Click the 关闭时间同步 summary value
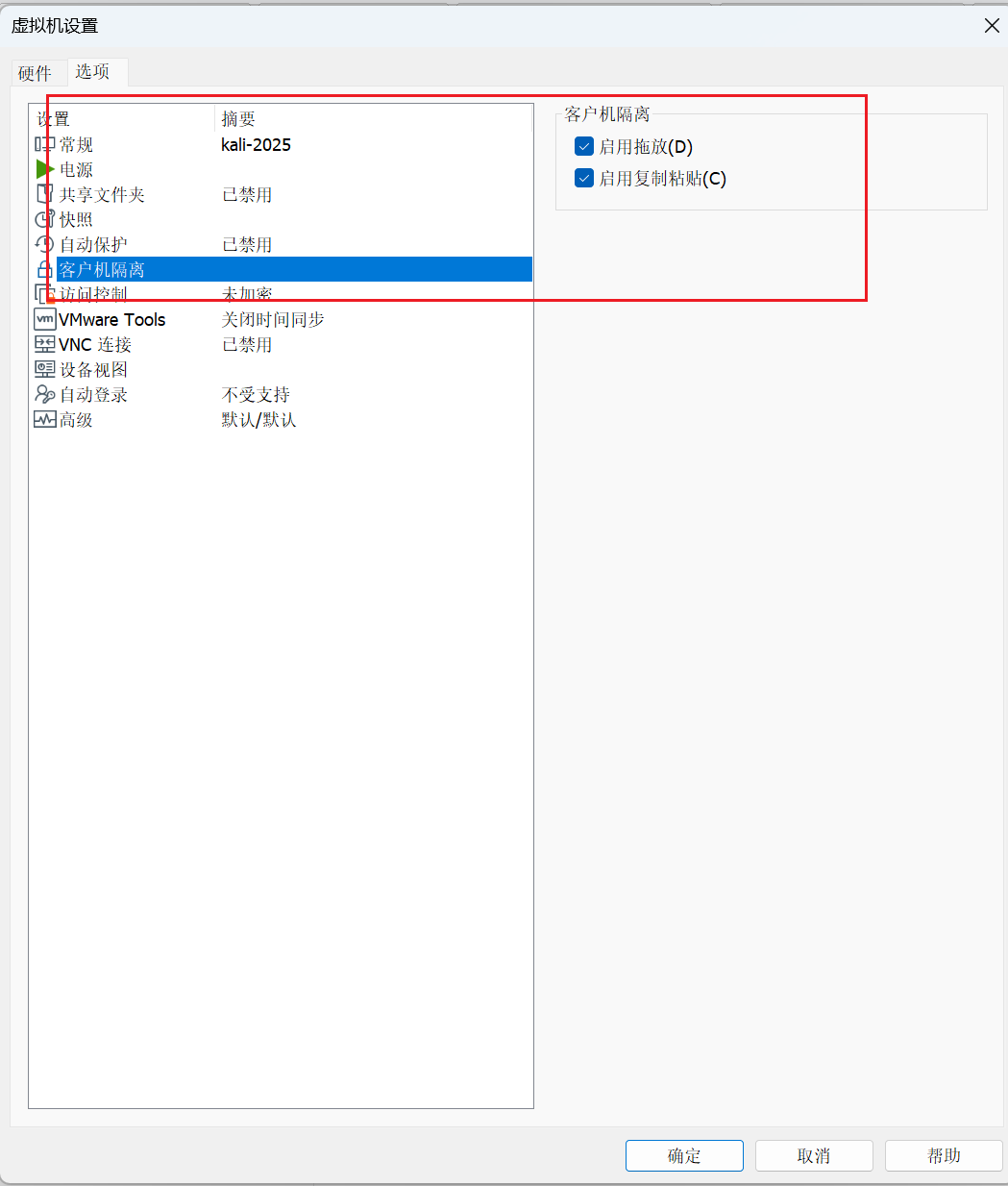The image size is (1008, 1186). pos(273,319)
